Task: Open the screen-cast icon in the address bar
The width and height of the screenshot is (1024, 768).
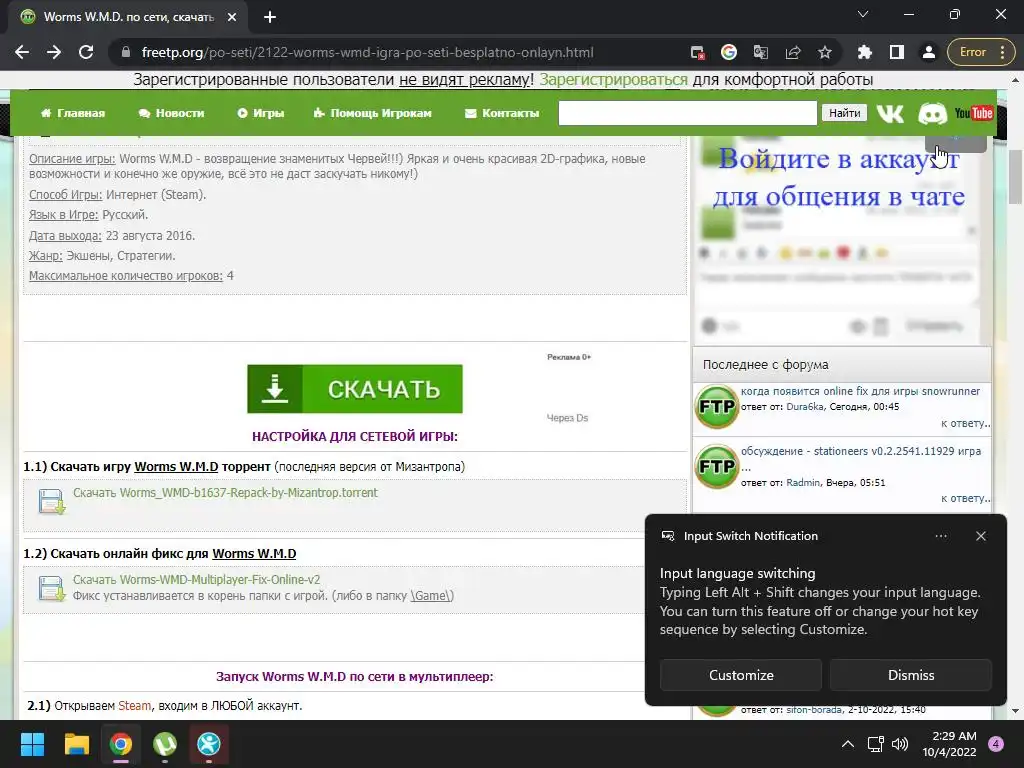Action: click(697, 52)
